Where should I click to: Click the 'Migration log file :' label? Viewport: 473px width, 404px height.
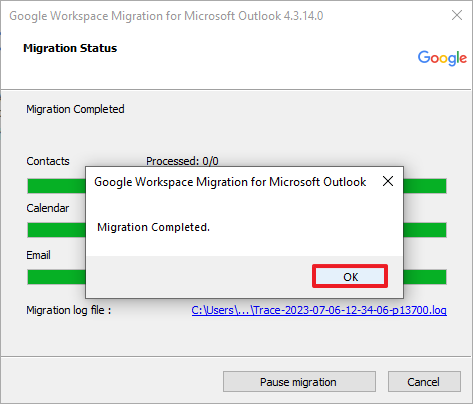(x=69, y=310)
